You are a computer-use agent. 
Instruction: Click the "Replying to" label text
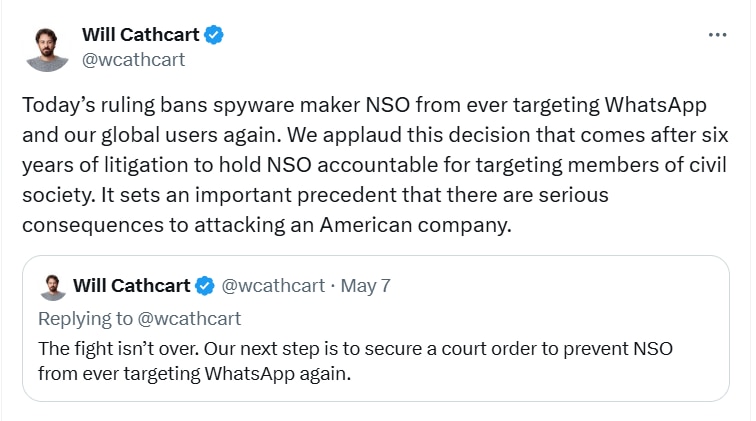(x=85, y=318)
